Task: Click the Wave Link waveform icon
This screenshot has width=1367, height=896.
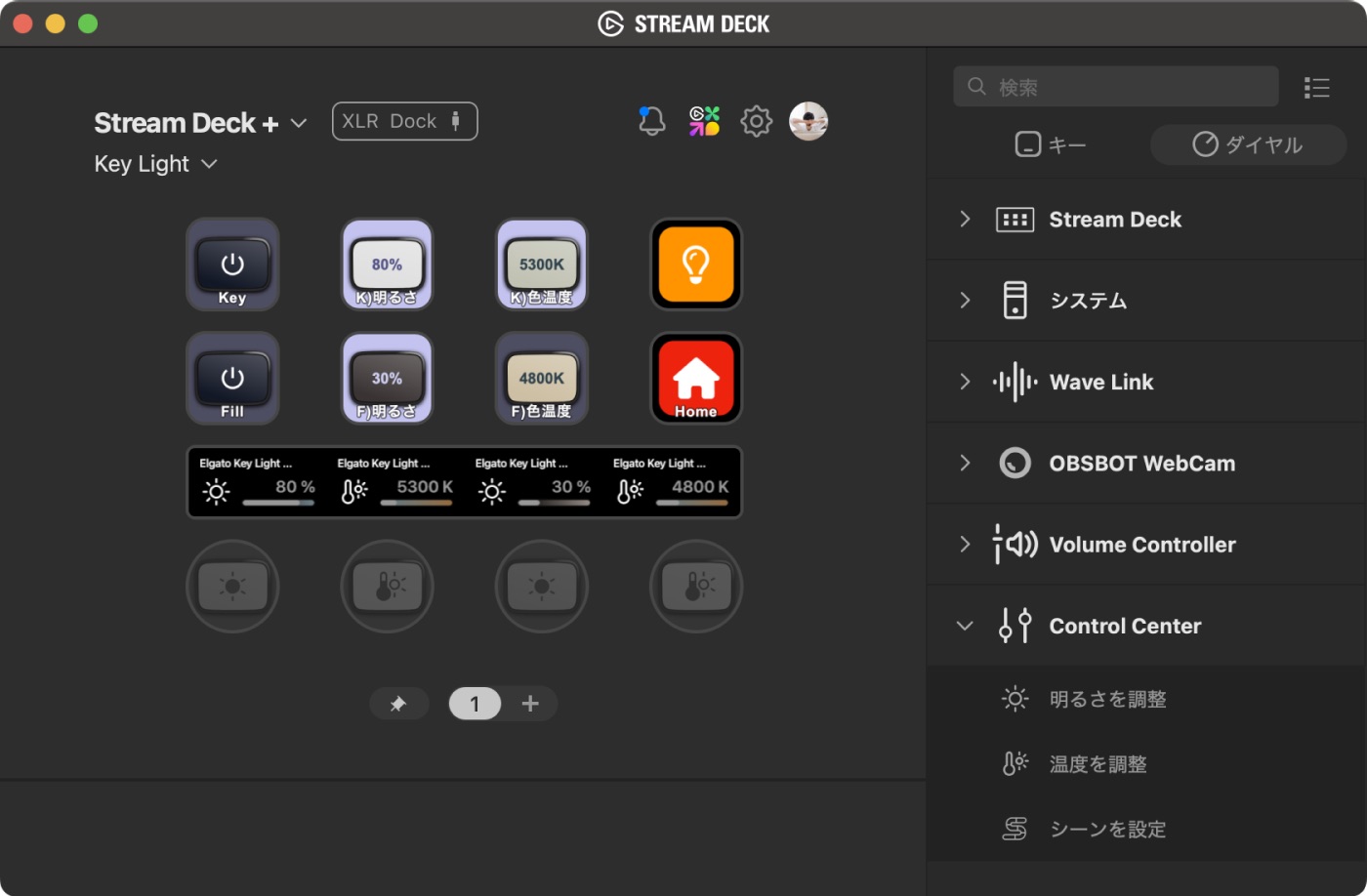Action: [x=1015, y=382]
